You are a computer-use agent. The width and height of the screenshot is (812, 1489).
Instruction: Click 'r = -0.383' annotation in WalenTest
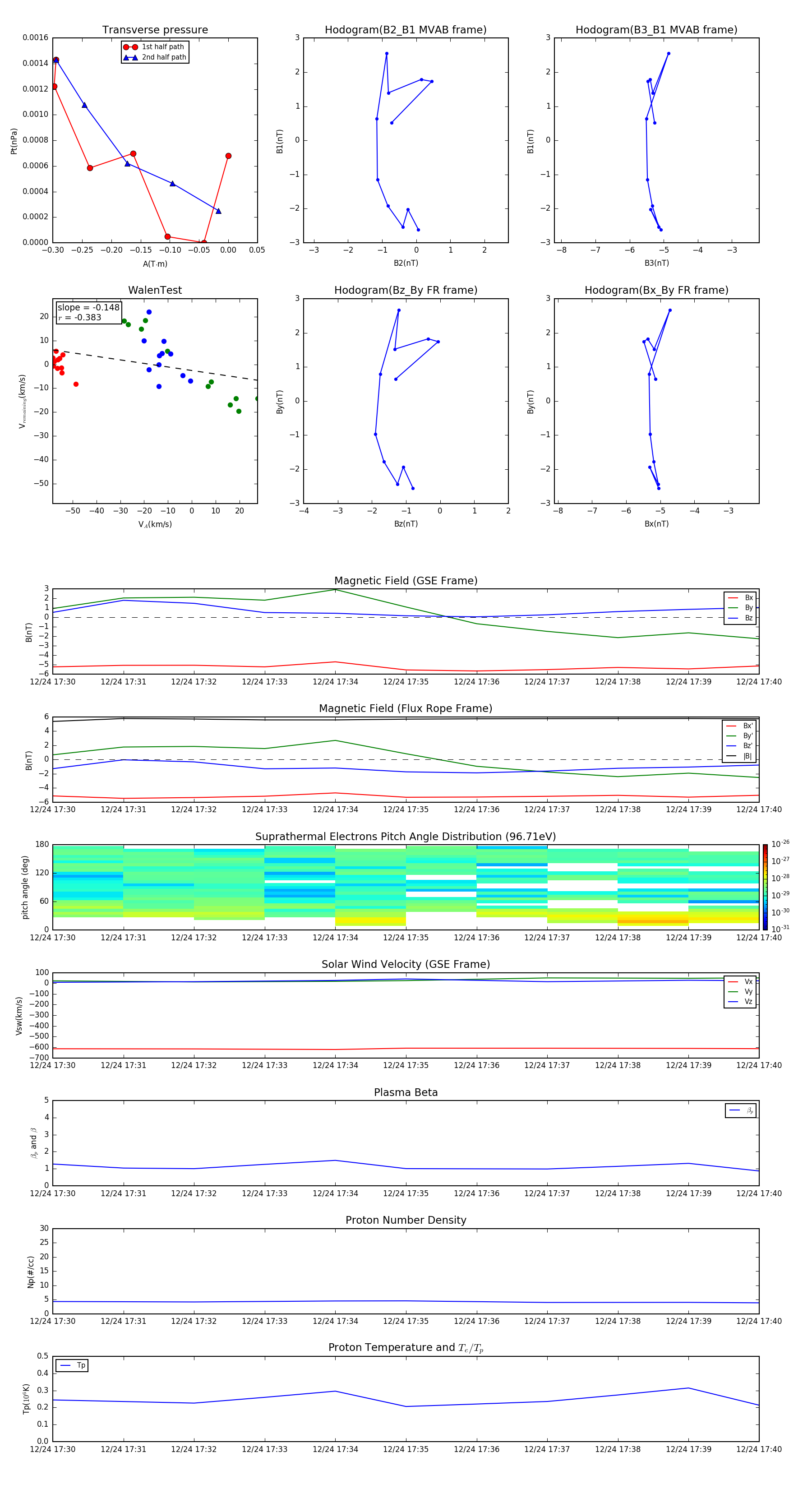[80, 317]
